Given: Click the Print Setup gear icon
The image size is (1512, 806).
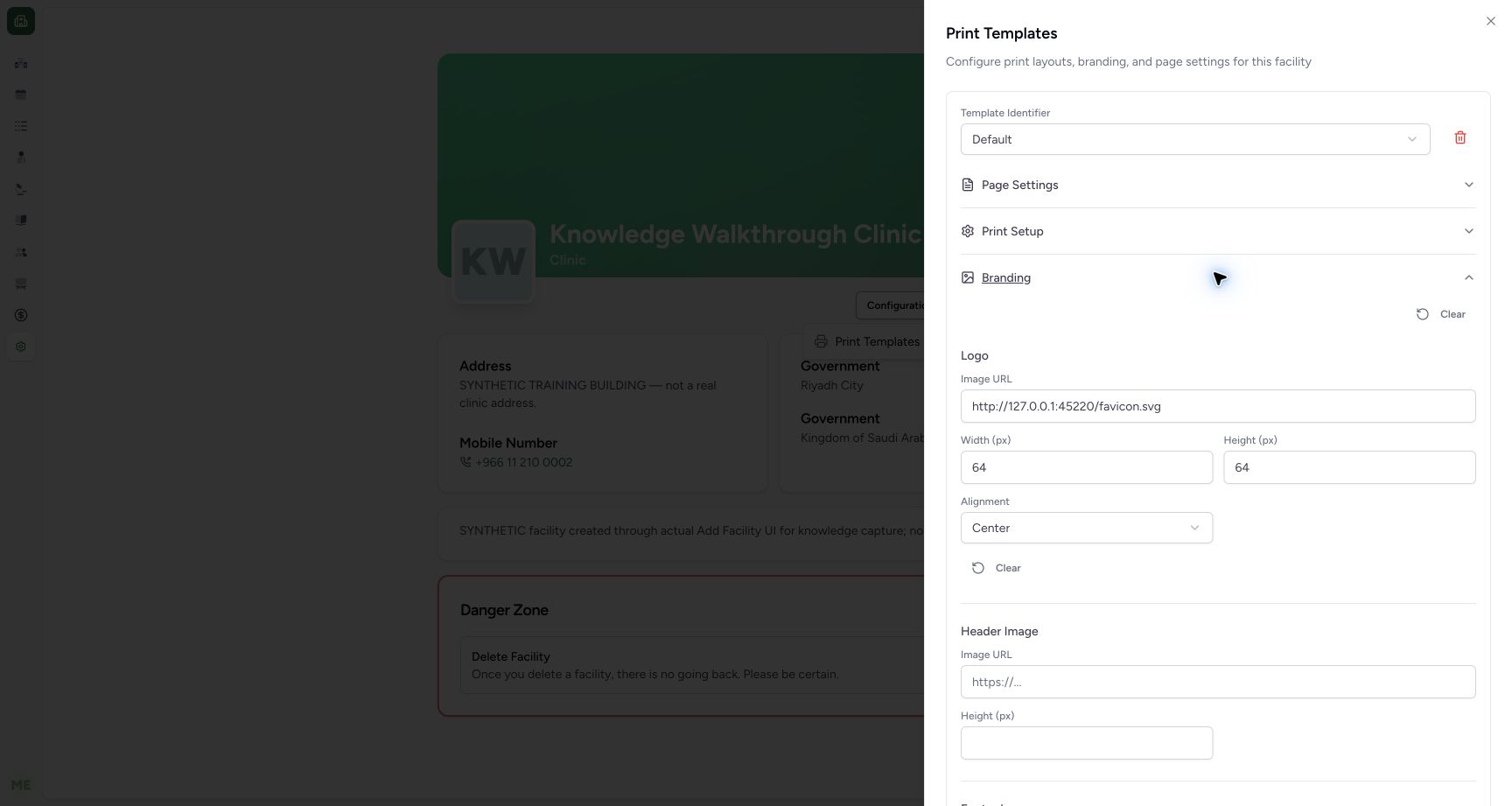Looking at the screenshot, I should 967,231.
